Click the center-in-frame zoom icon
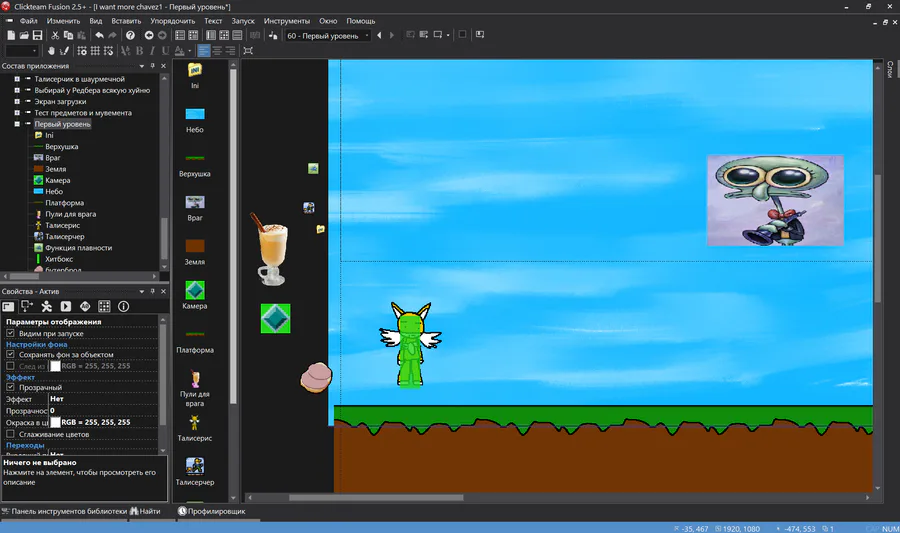 tap(248, 51)
